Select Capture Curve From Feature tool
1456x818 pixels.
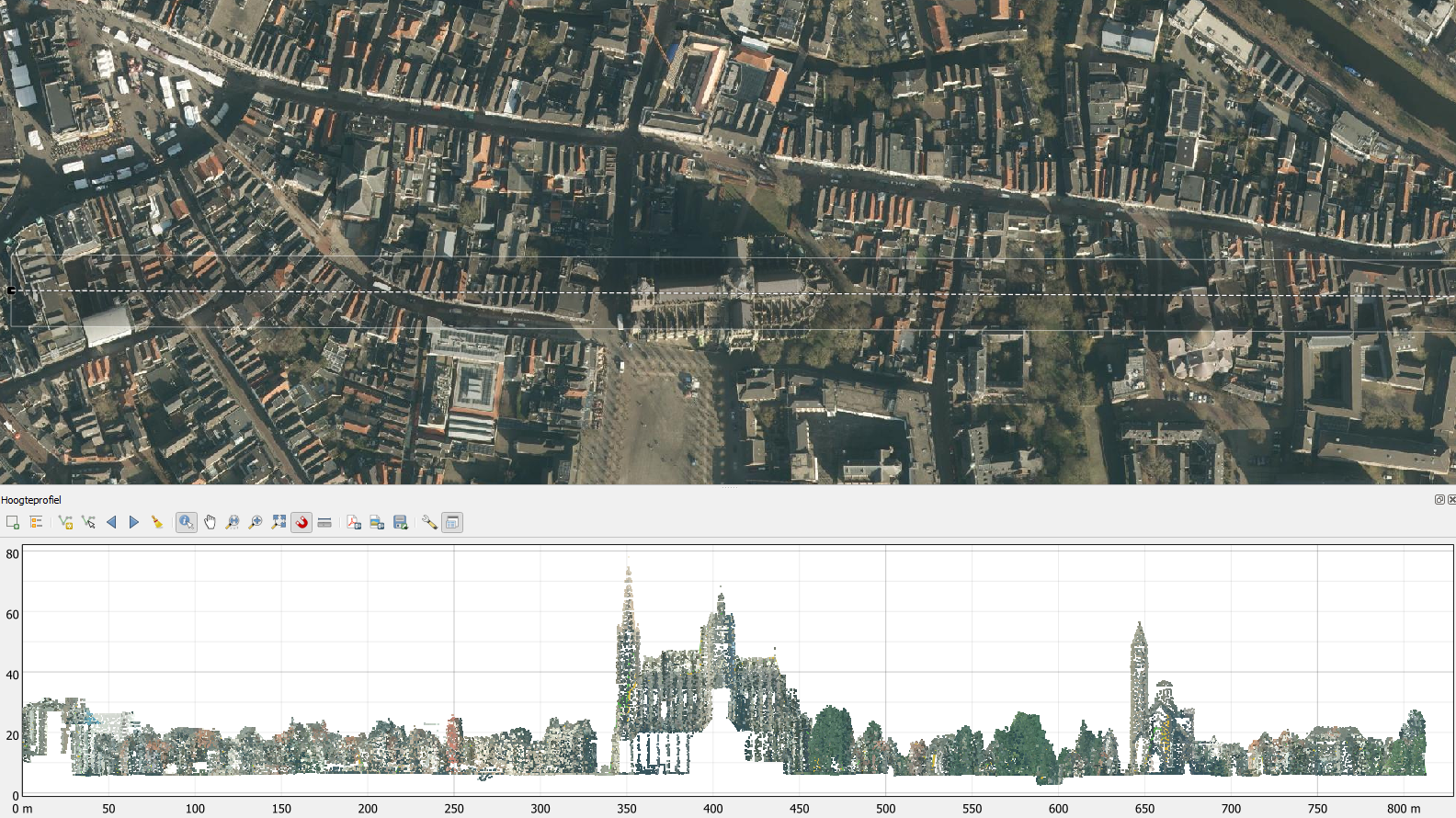click(x=88, y=522)
